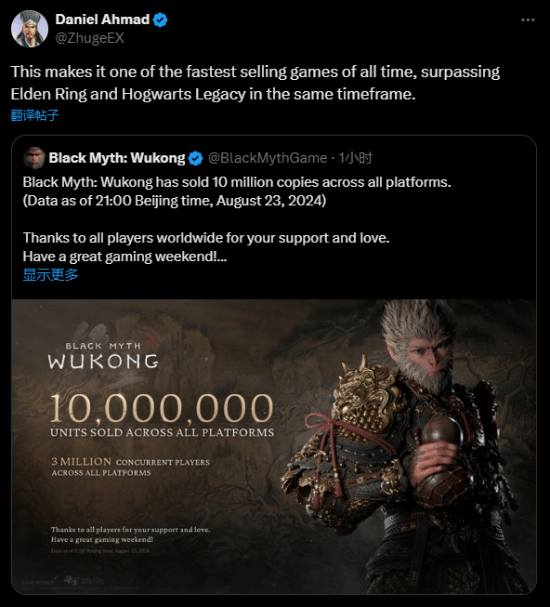550x607 pixels.
Task: Expand quoted post with 显示更多
Action: pos(50,275)
